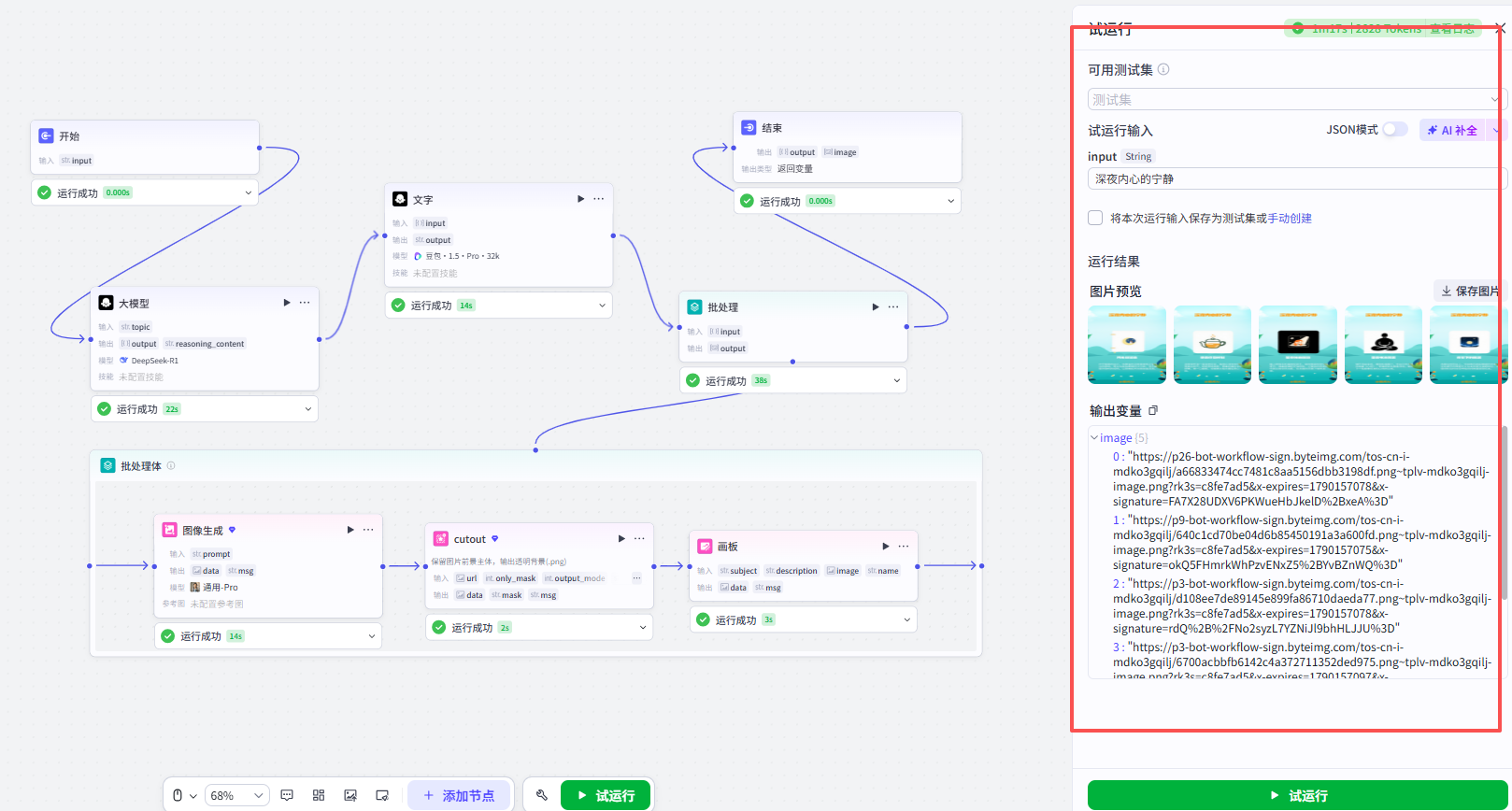Image resolution: width=1512 pixels, height=811 pixels.
Task: Open the comment tool in bottom toolbar
Action: pos(287,795)
